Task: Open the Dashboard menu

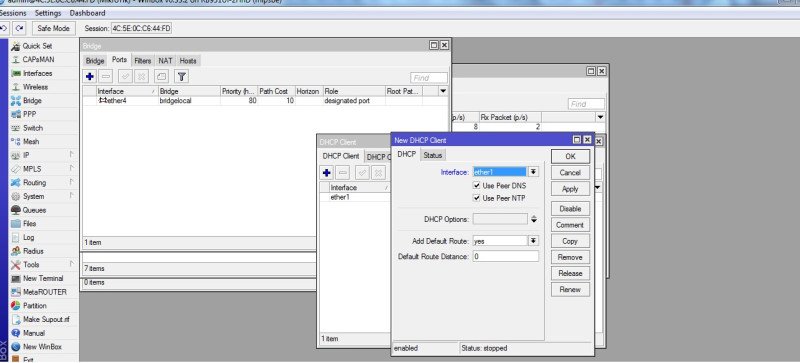Action: click(x=87, y=13)
